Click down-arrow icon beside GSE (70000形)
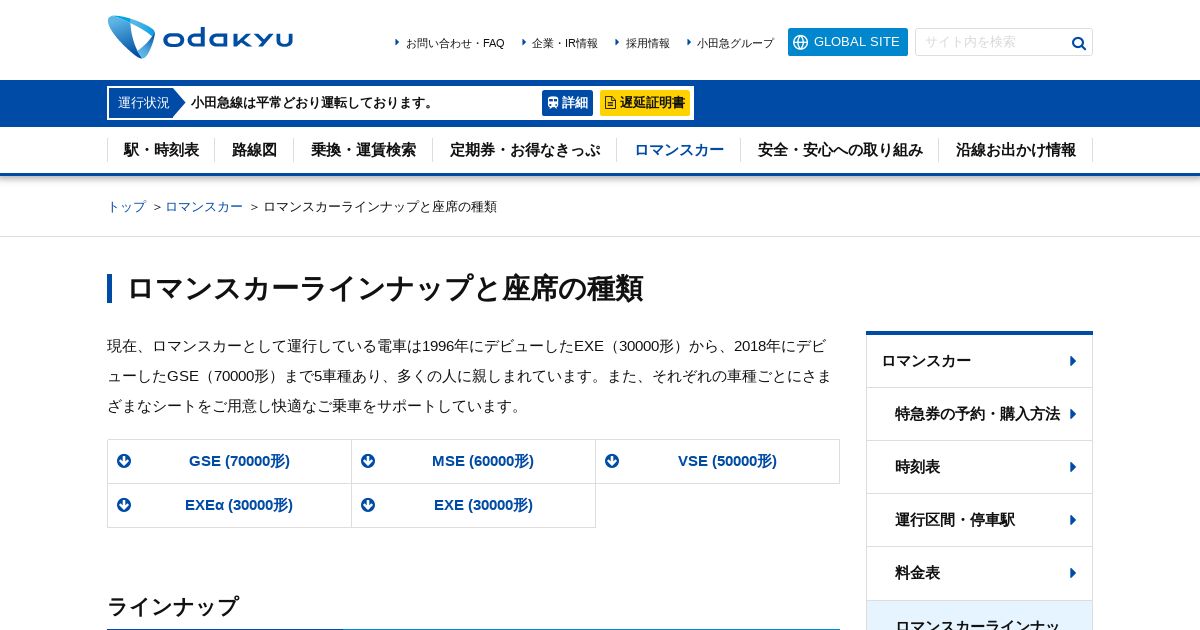This screenshot has width=1200, height=630. 124,461
